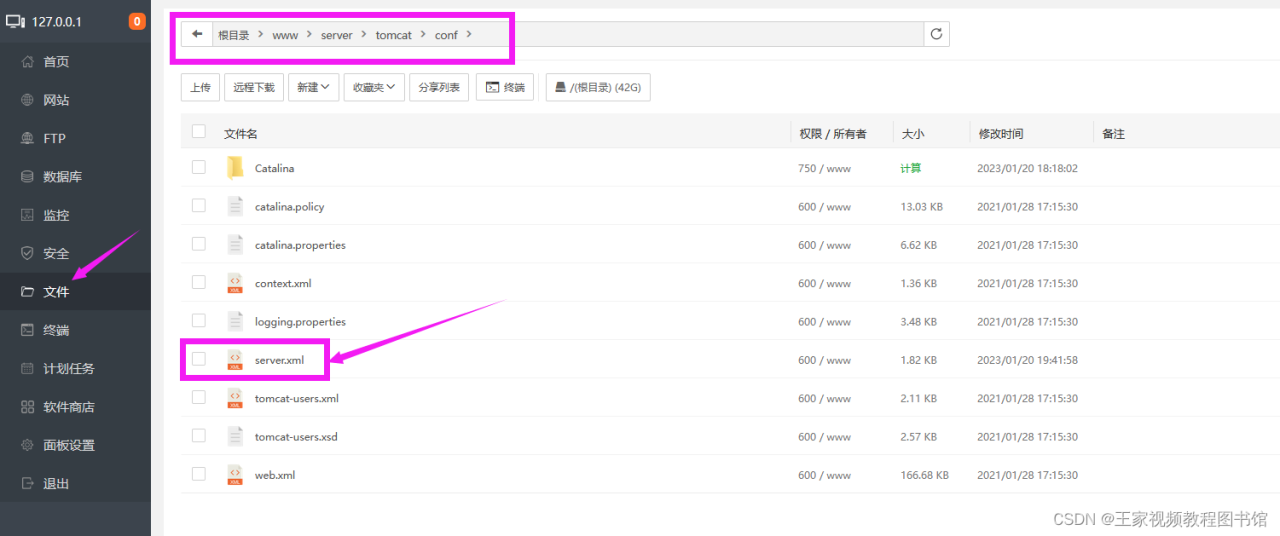Open the 根目录 (42G) disk button

(x=598, y=88)
